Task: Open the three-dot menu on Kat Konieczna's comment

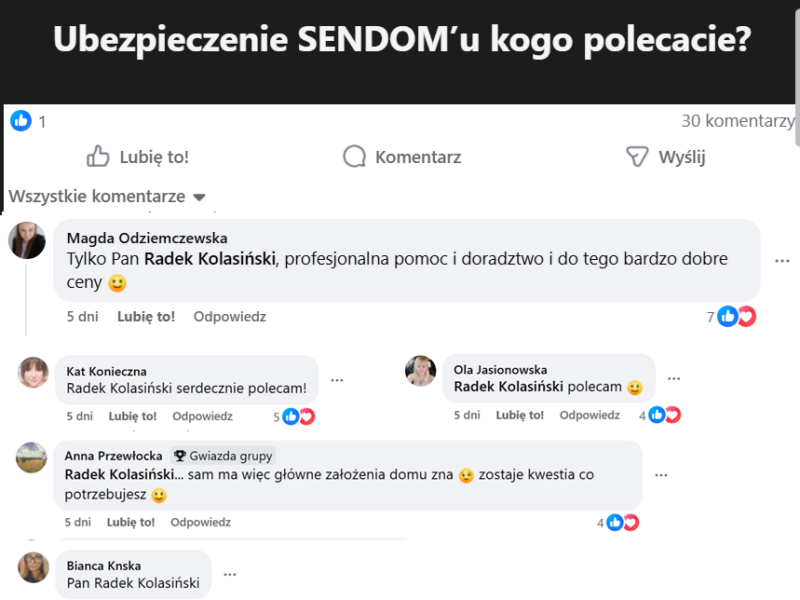Action: point(337,380)
